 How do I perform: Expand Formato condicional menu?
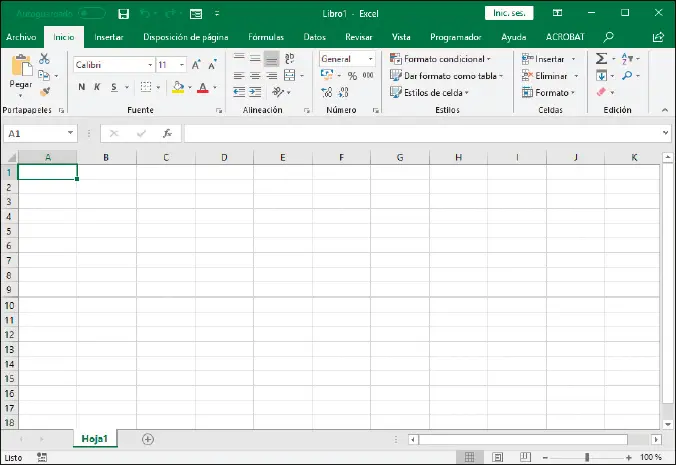440,59
